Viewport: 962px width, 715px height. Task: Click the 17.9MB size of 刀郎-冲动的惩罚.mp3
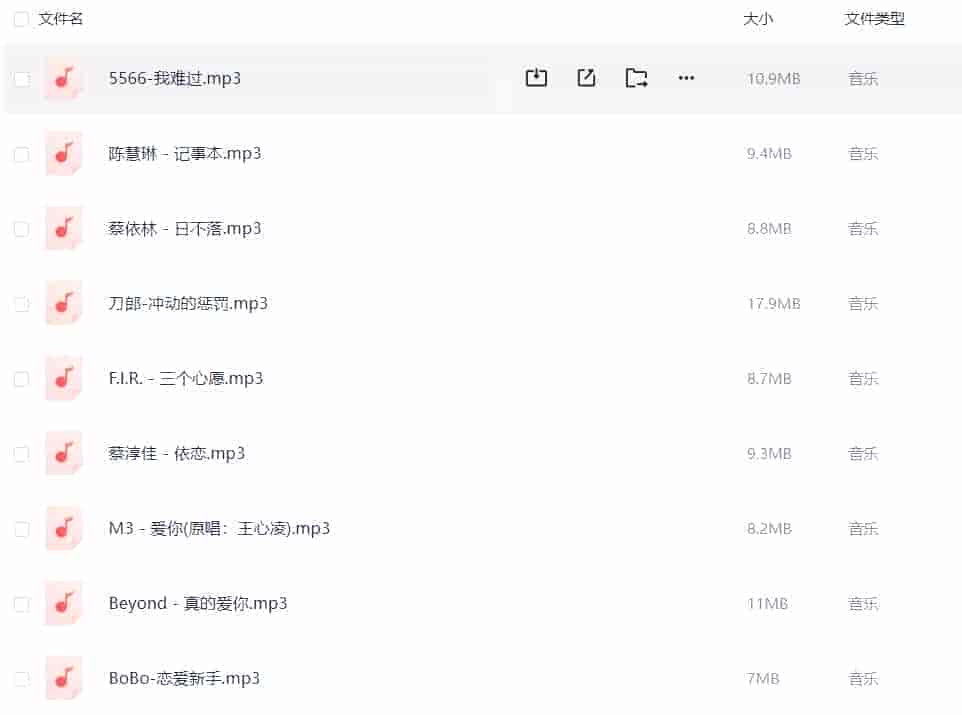[773, 304]
